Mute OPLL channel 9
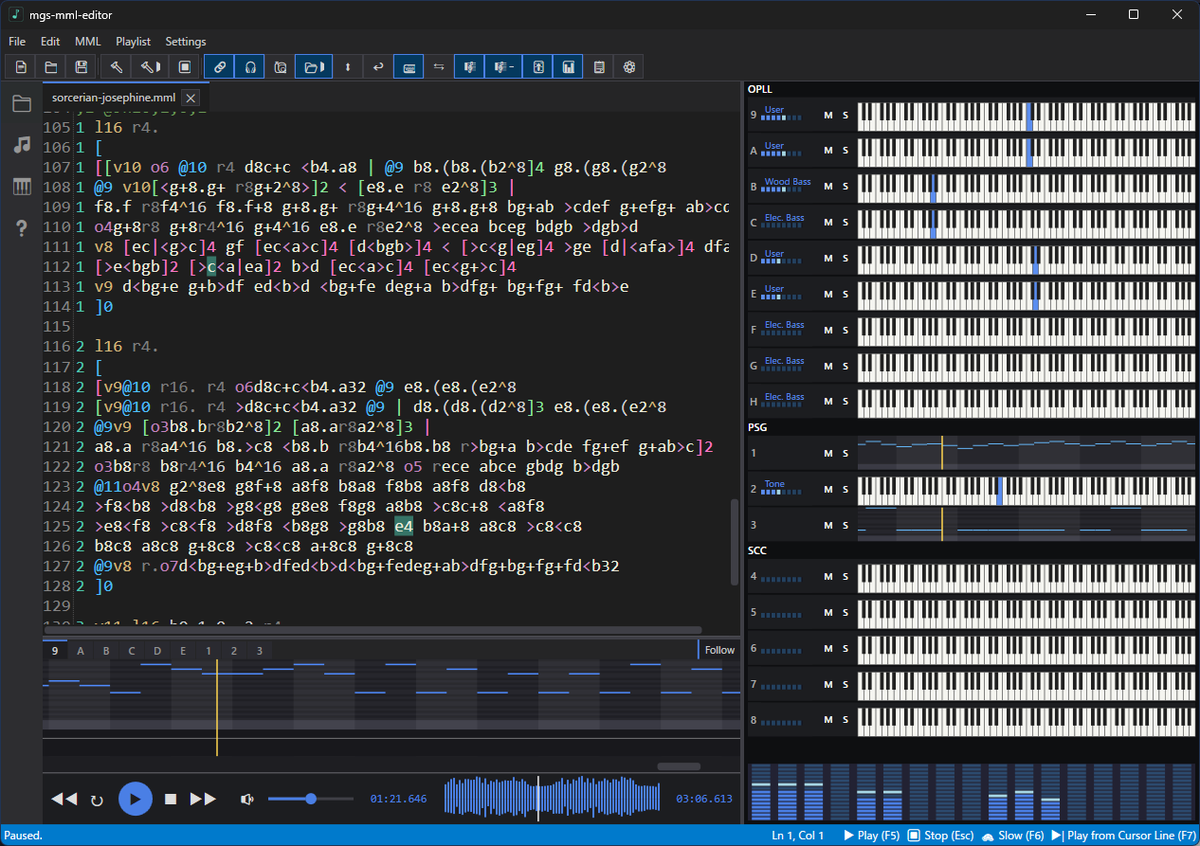 [x=828, y=115]
